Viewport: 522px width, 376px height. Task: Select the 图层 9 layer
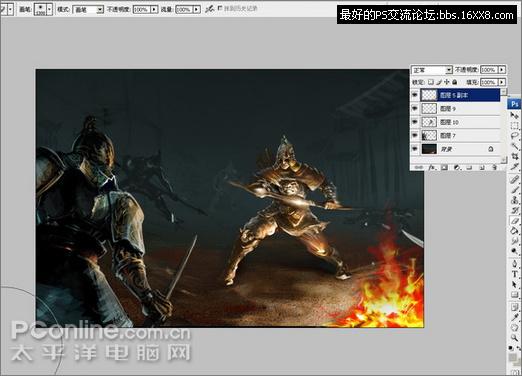point(460,109)
